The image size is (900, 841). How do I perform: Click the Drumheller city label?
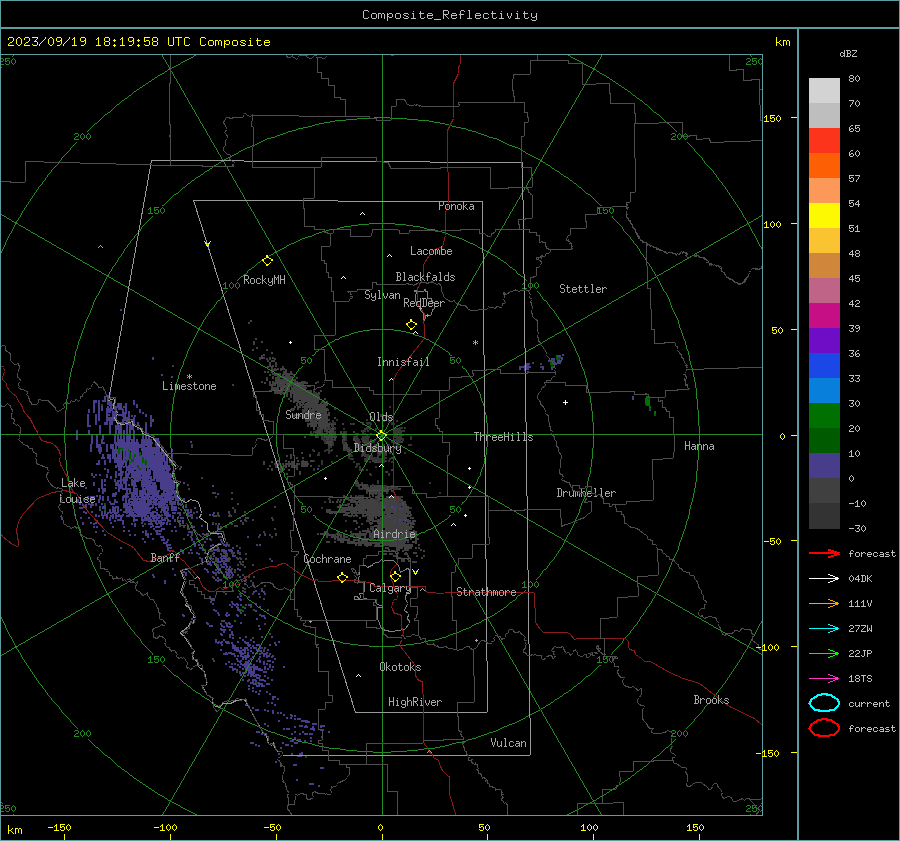click(586, 493)
